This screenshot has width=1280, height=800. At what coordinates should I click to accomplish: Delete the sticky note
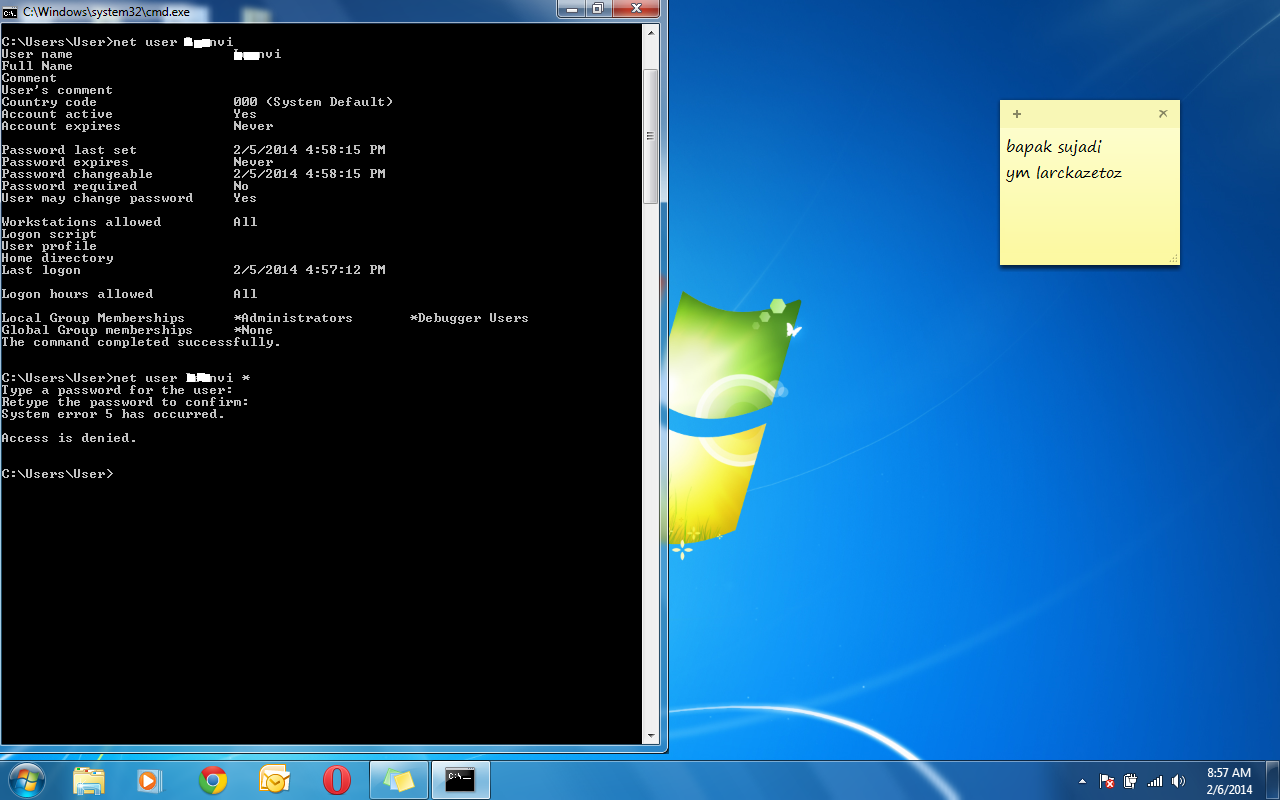click(x=1163, y=114)
